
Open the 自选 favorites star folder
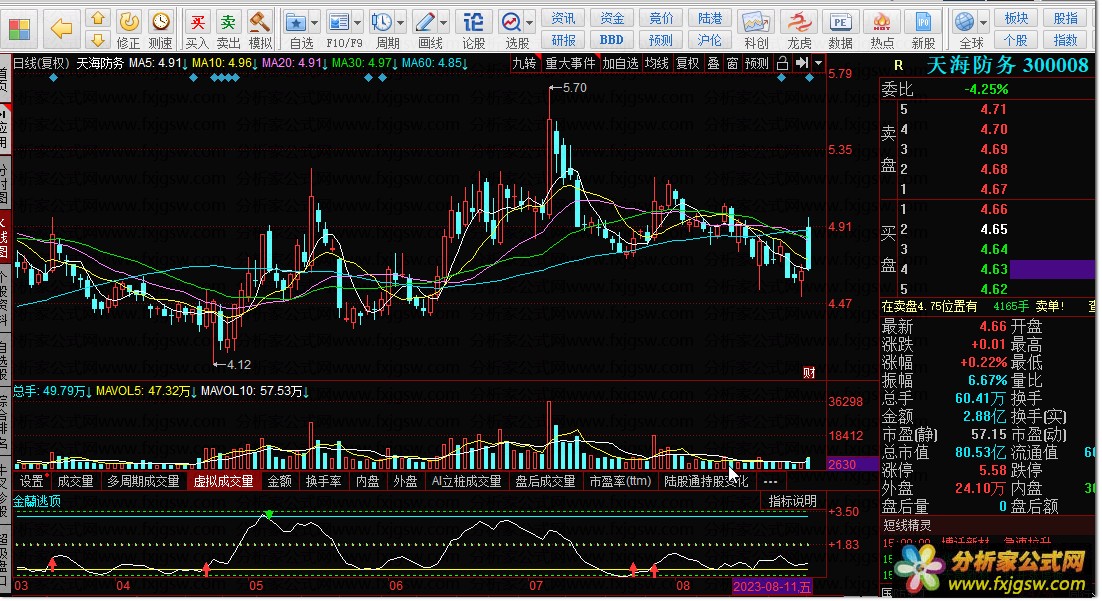click(296, 22)
